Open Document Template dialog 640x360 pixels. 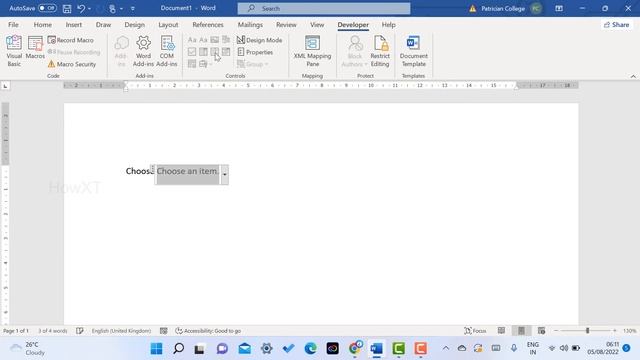(413, 51)
